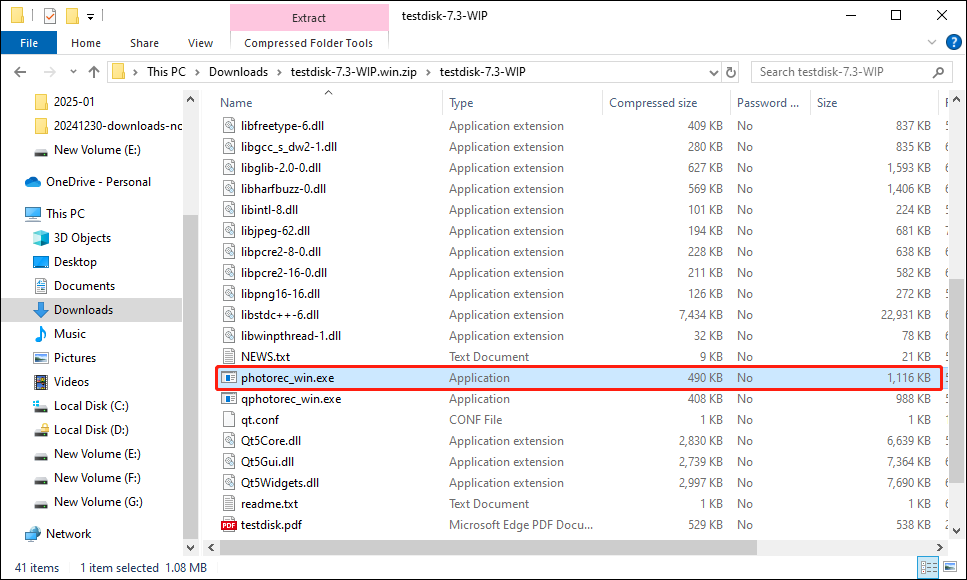967x580 pixels.
Task: Open the recent locations dropdown
Action: coord(73,72)
